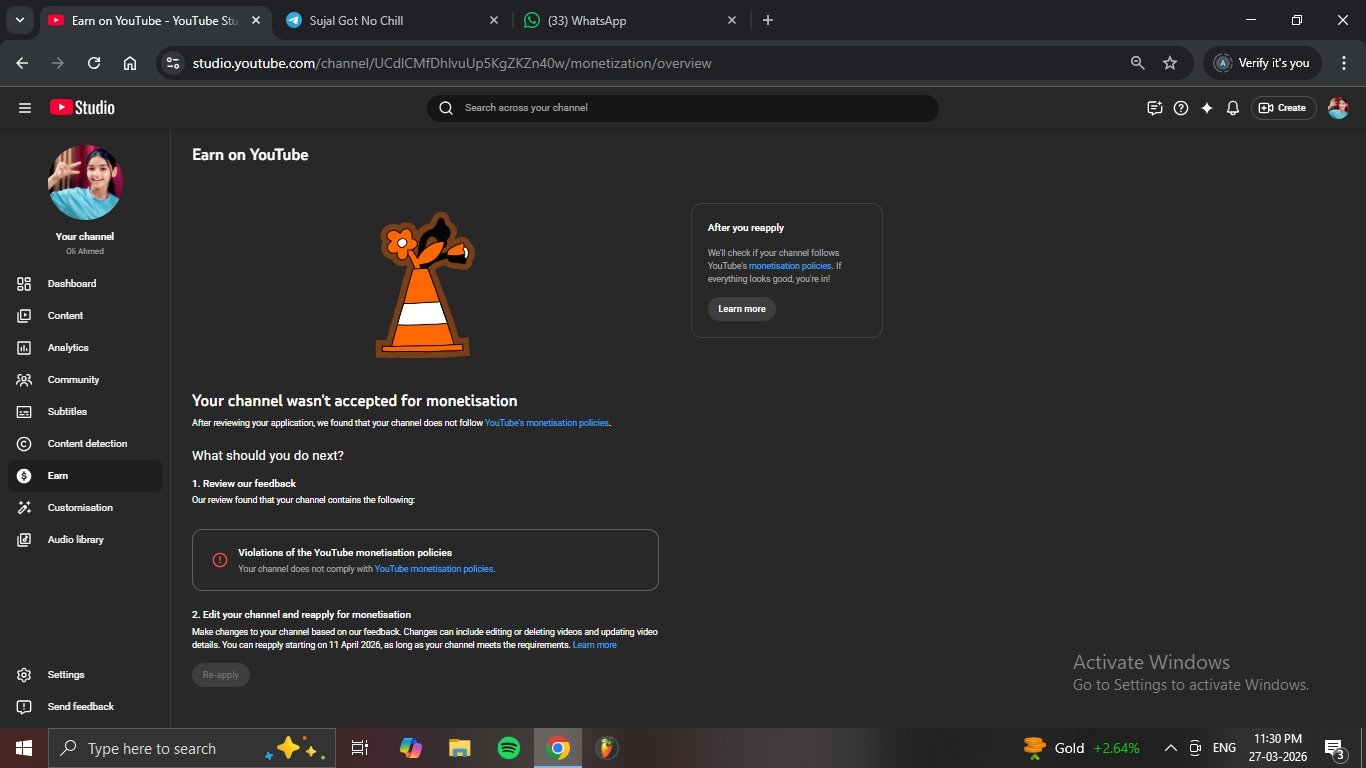Open Chrome's three-dot menu
This screenshot has height=768, width=1366.
[x=1343, y=63]
